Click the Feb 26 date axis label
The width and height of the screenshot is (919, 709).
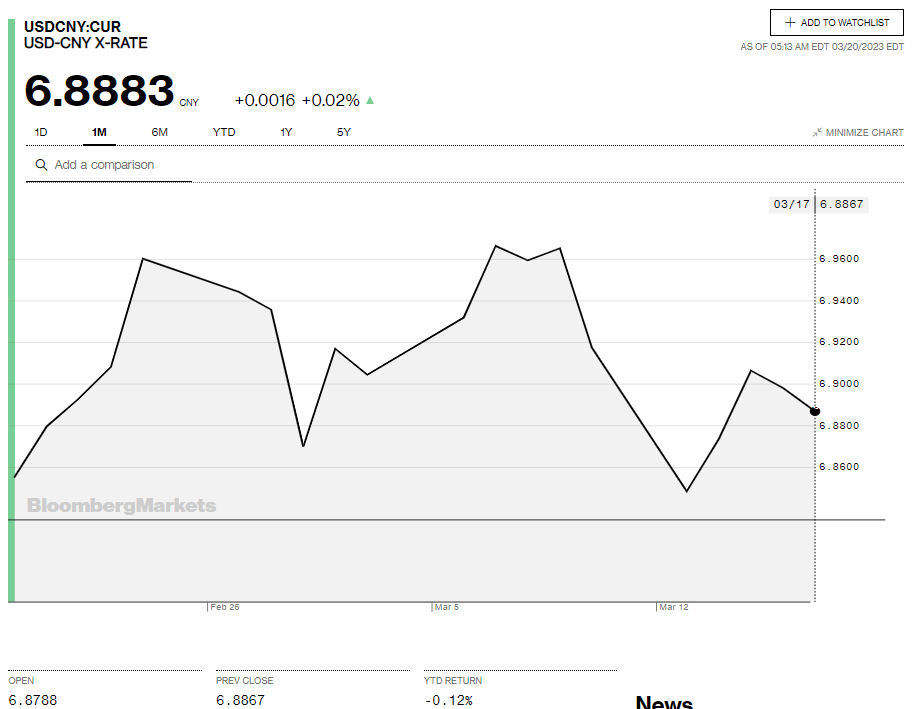[x=225, y=607]
